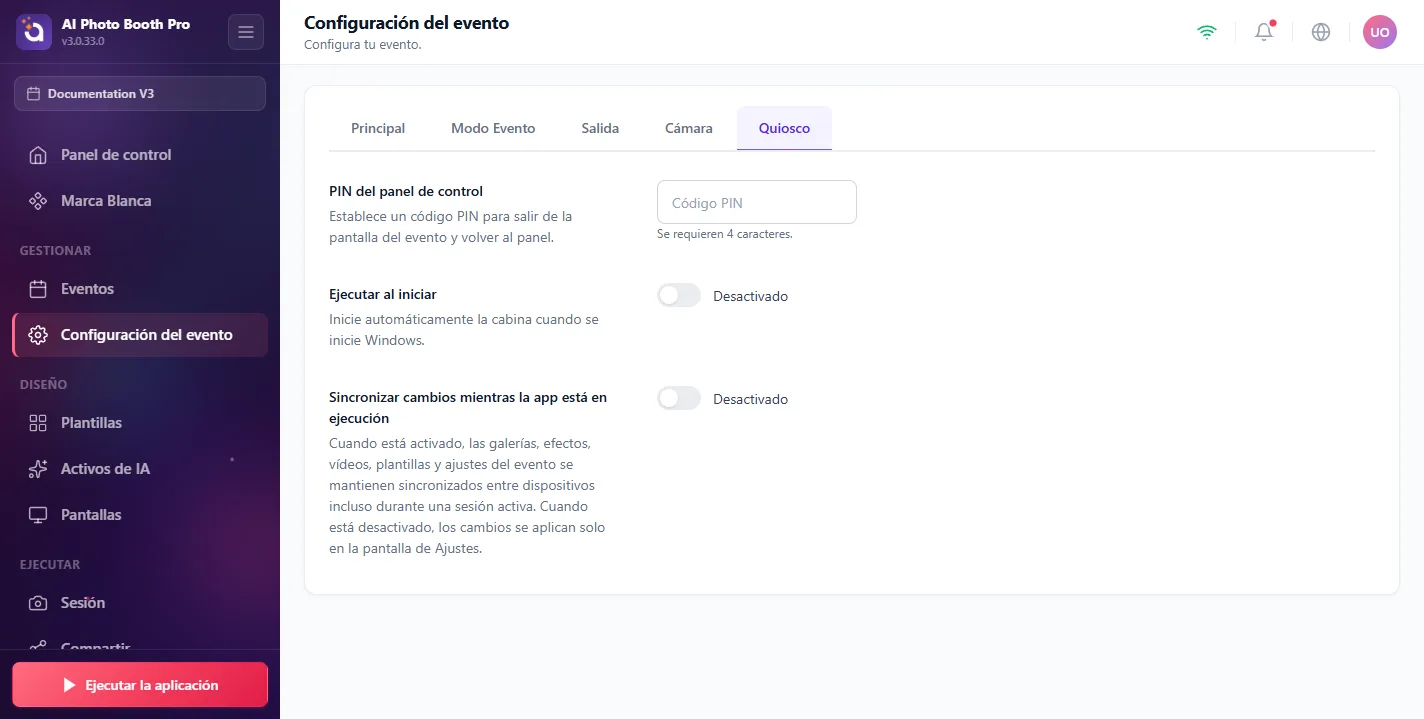Click the calendar icon beside Eventos
This screenshot has width=1424, height=719.
(38, 289)
